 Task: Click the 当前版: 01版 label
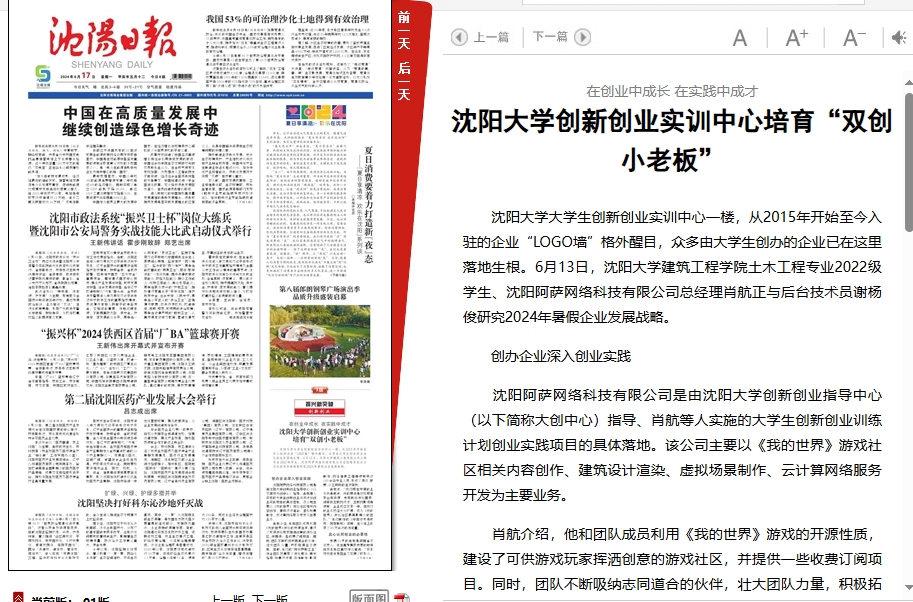pyautogui.click(x=70, y=599)
